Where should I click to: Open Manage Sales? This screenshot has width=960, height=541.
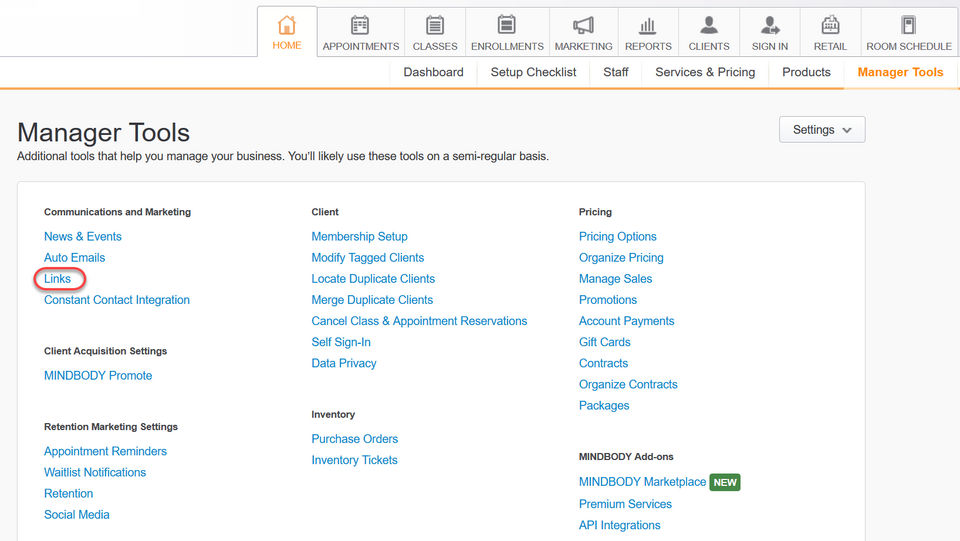point(615,278)
